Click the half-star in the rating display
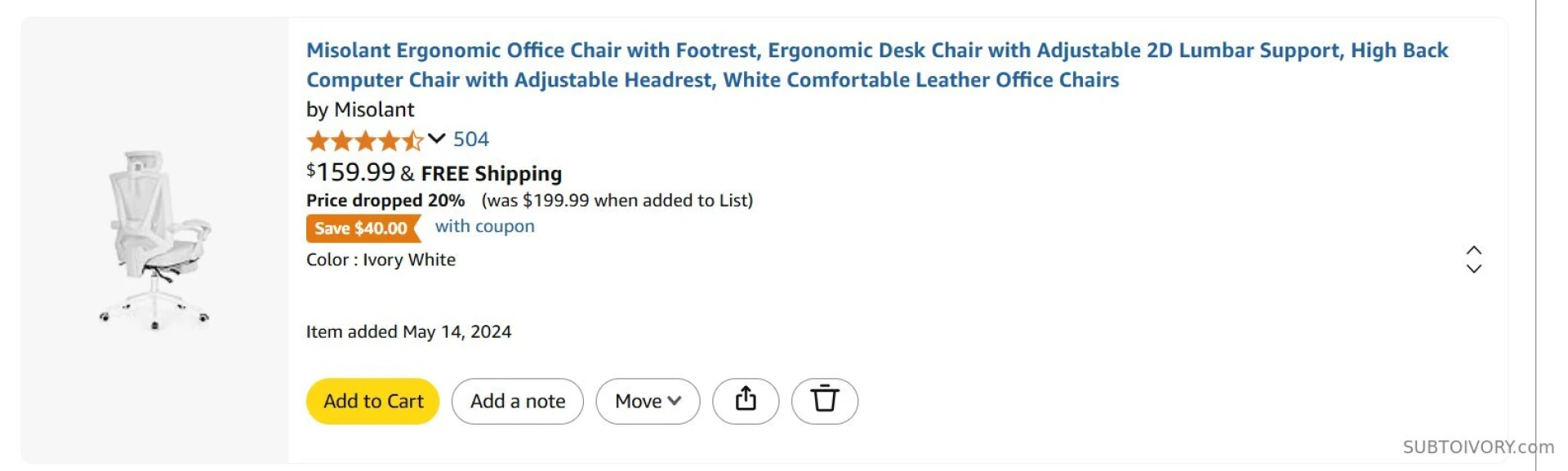This screenshot has width=1568, height=471. click(415, 140)
